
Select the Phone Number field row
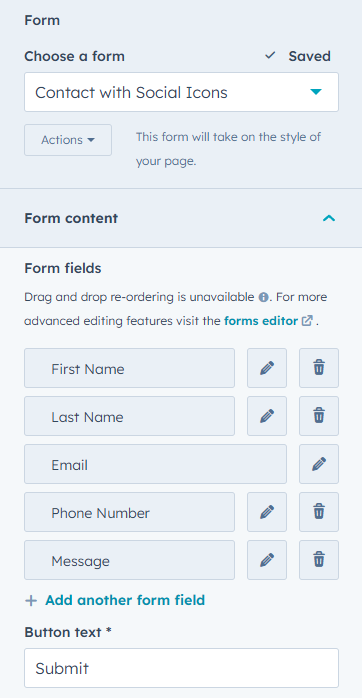click(129, 512)
